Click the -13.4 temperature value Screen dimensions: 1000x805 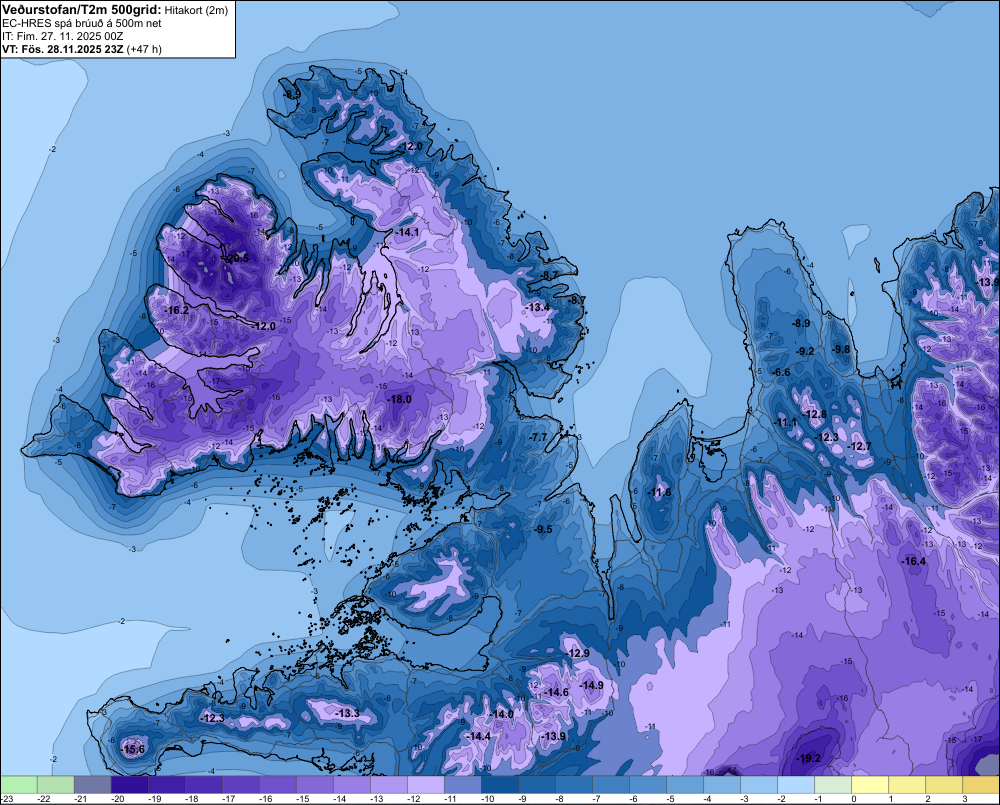[x=537, y=307]
